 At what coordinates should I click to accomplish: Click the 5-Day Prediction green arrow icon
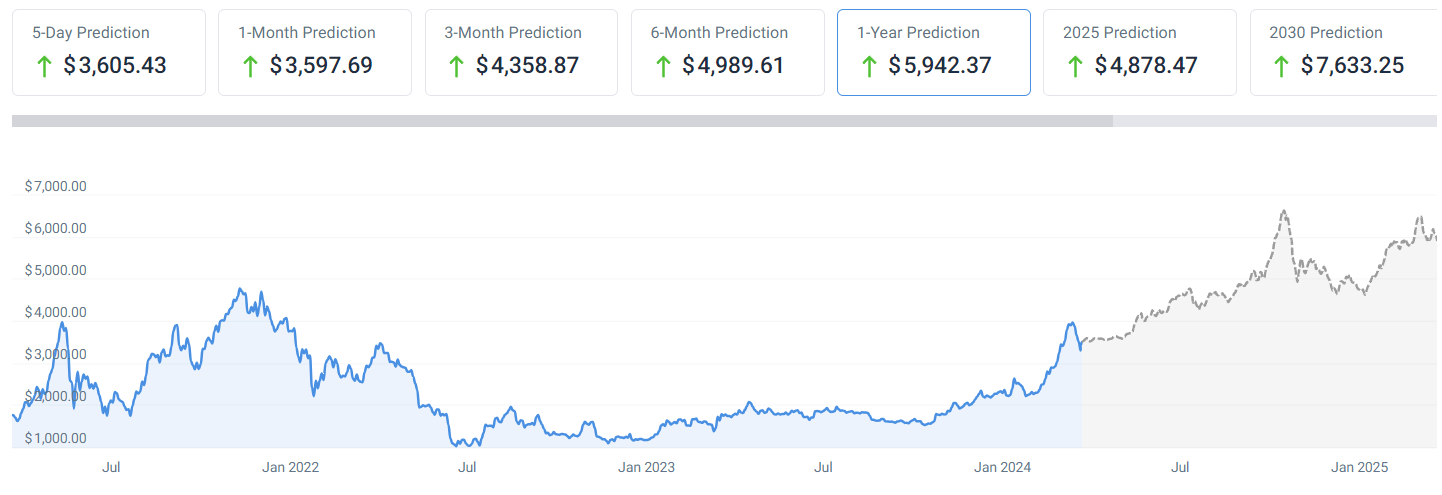[x=43, y=67]
